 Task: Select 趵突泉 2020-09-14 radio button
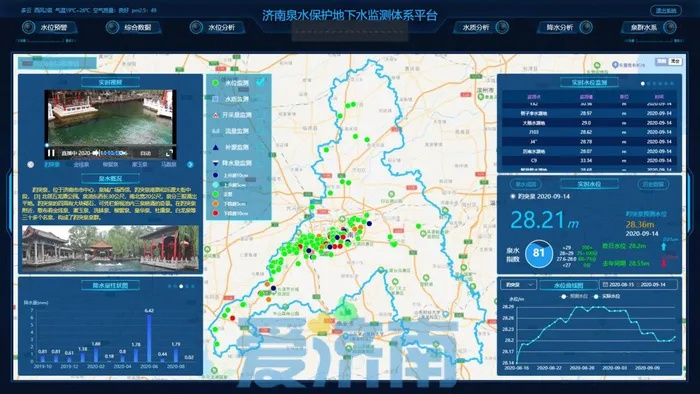(x=513, y=196)
